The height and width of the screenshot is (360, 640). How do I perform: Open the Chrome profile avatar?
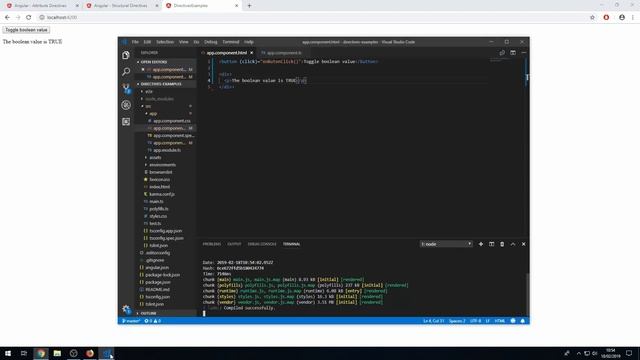(x=622, y=17)
